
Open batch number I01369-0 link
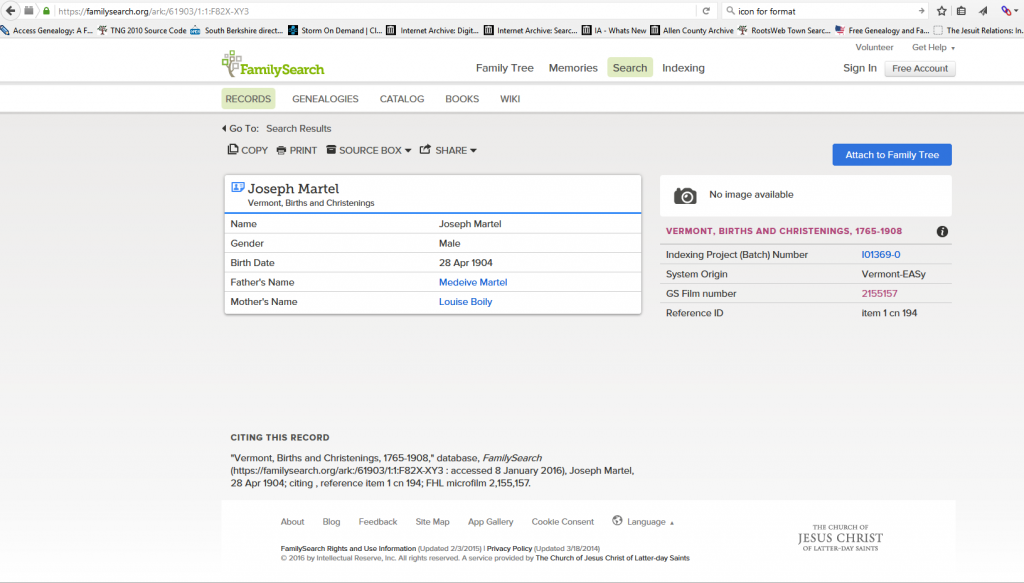(x=880, y=255)
